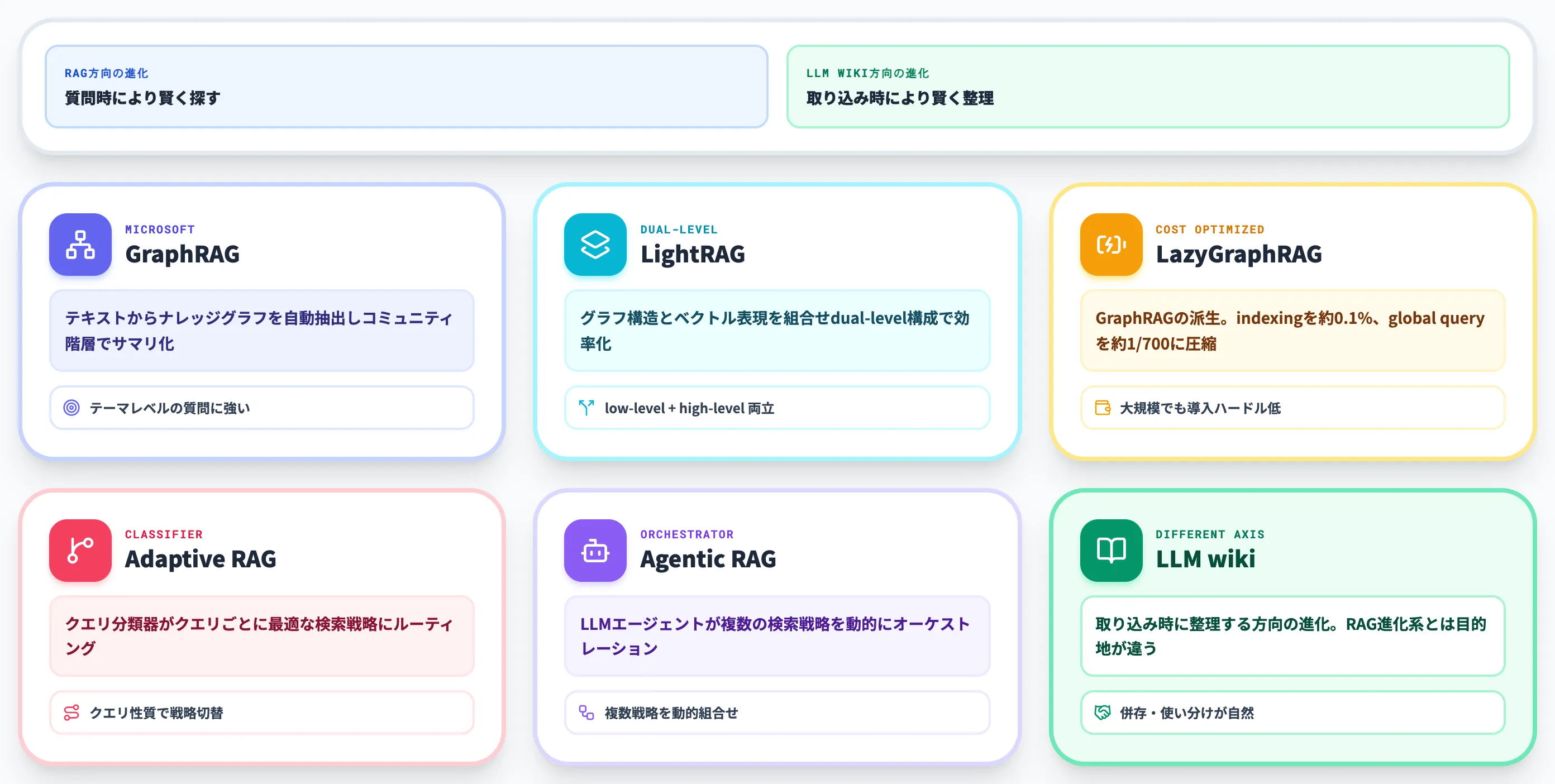Click the Adaptive RAG heading
1555x784 pixels.
tap(201, 559)
